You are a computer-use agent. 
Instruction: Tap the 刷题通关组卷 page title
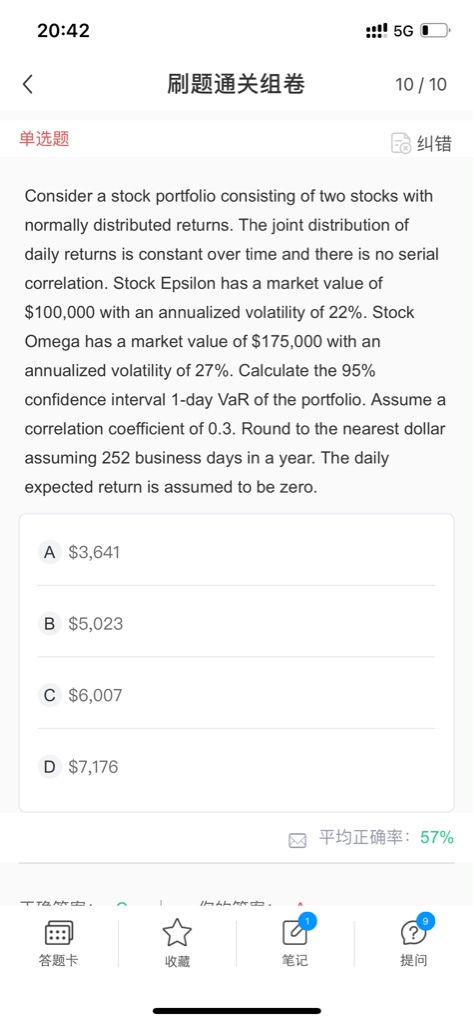point(236,84)
